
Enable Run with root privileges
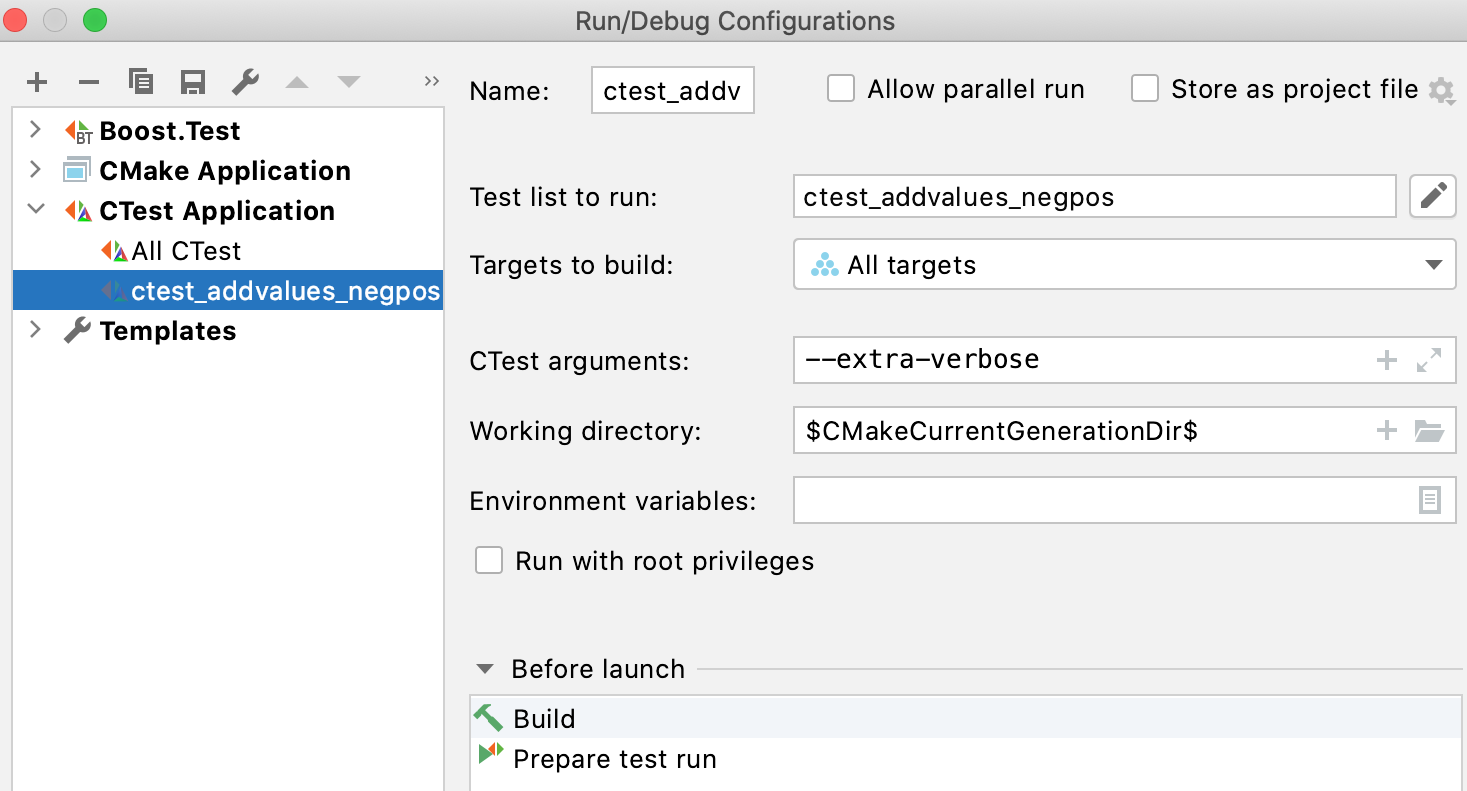point(489,560)
